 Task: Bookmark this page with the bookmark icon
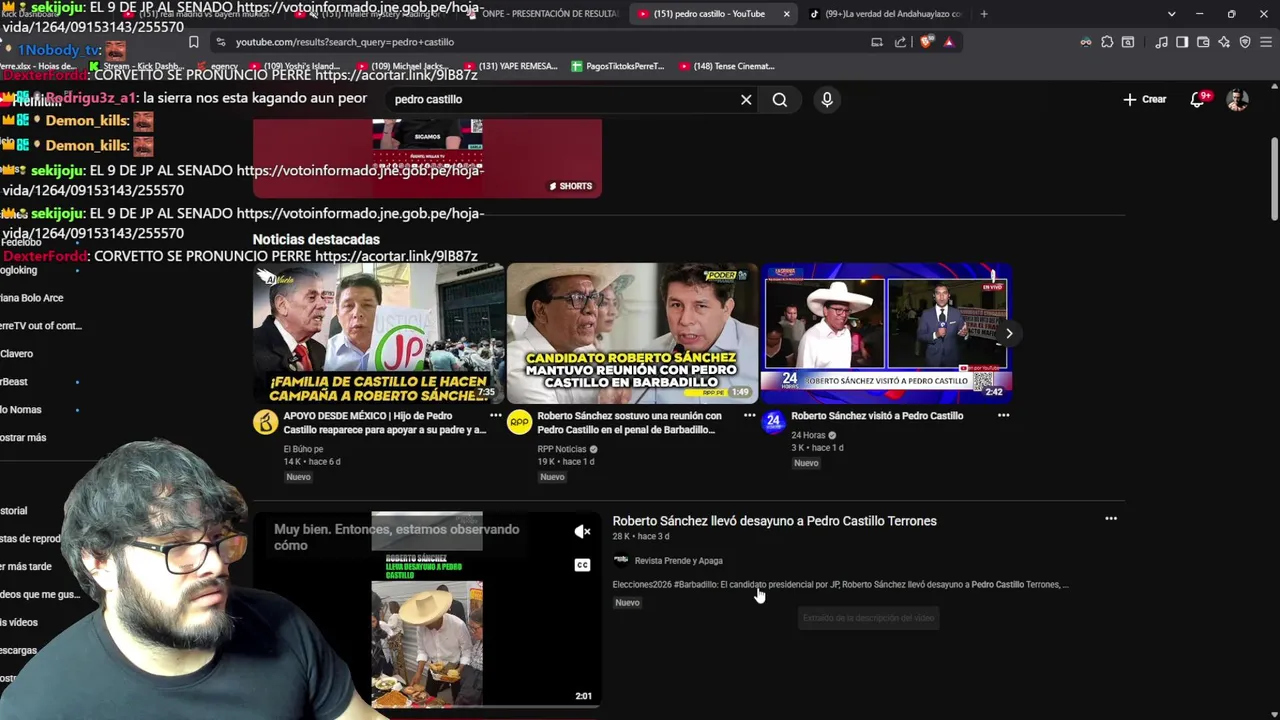[194, 42]
